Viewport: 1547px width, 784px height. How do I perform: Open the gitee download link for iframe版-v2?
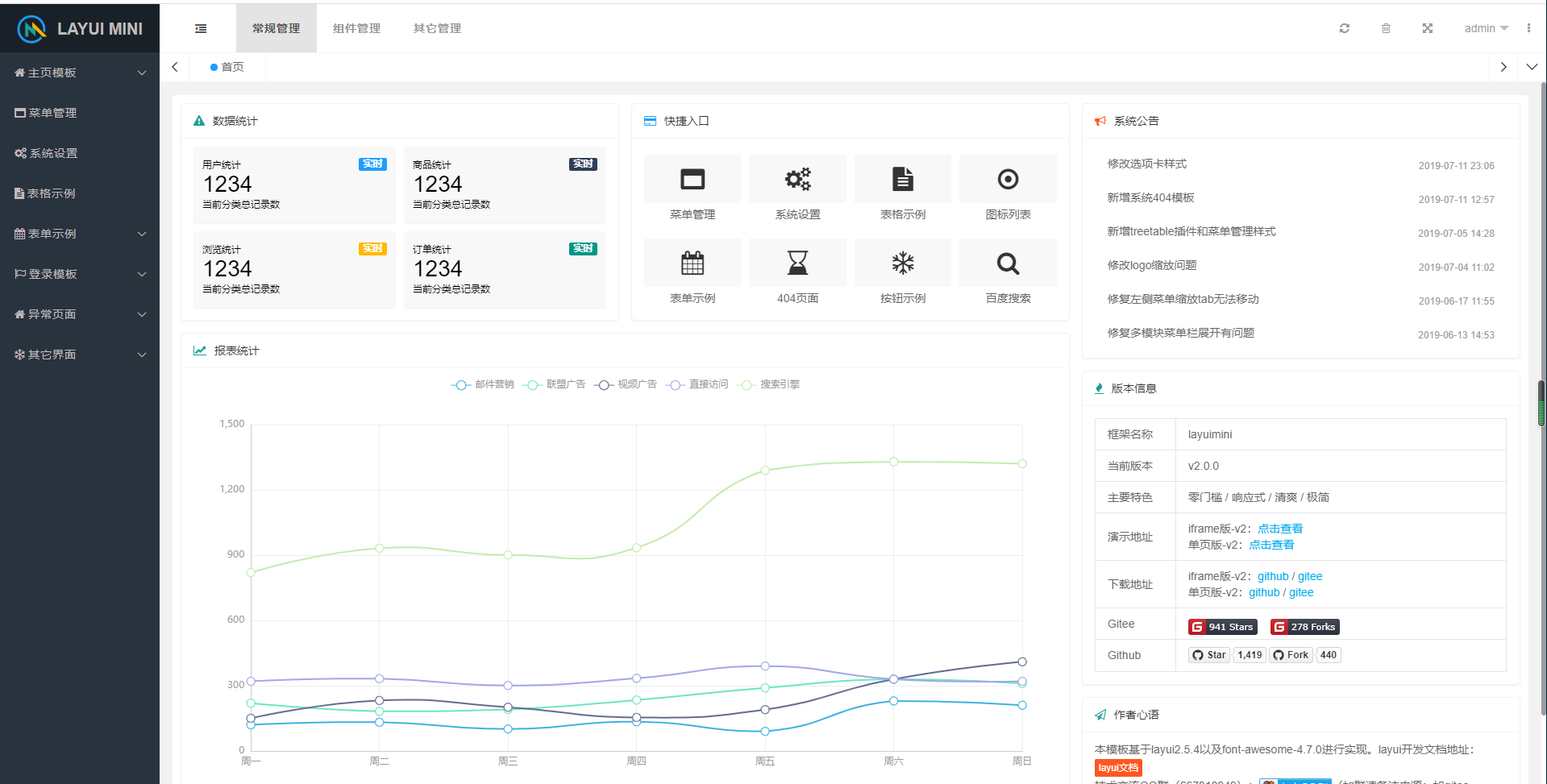click(x=1309, y=576)
